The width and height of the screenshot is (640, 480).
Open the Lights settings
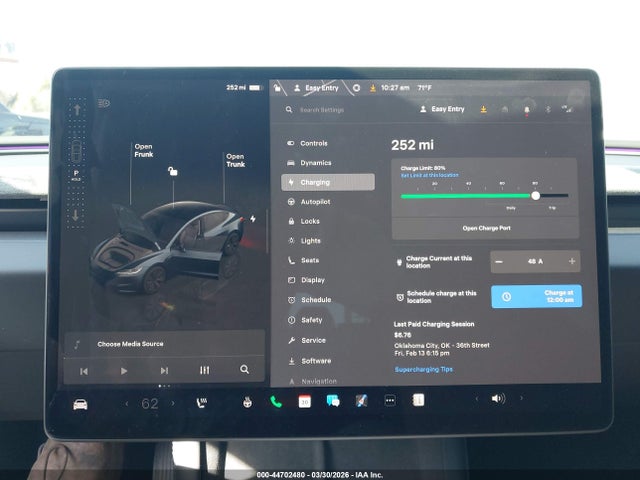point(304,241)
